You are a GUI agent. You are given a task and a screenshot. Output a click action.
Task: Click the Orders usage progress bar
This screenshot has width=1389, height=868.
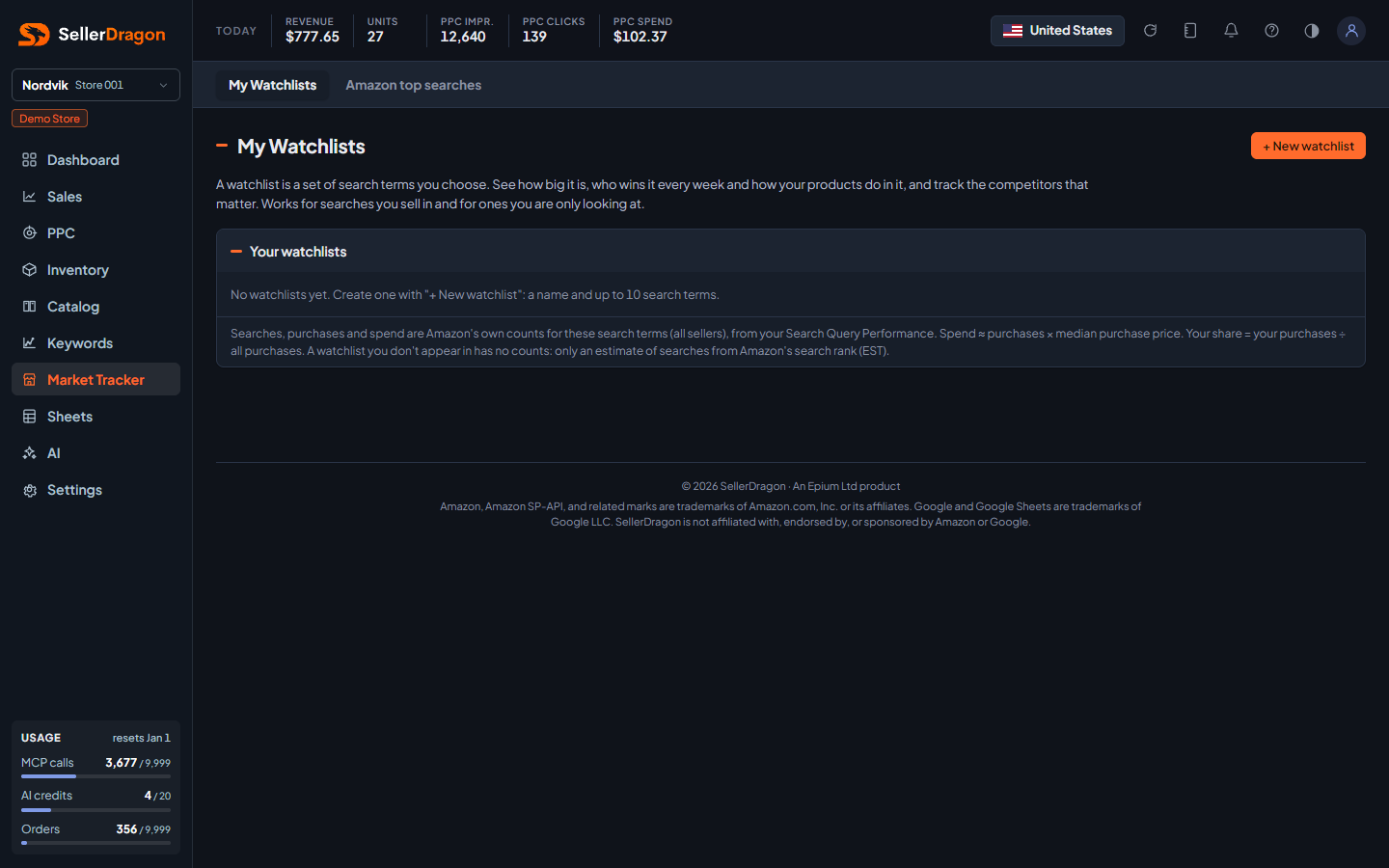pos(95,843)
